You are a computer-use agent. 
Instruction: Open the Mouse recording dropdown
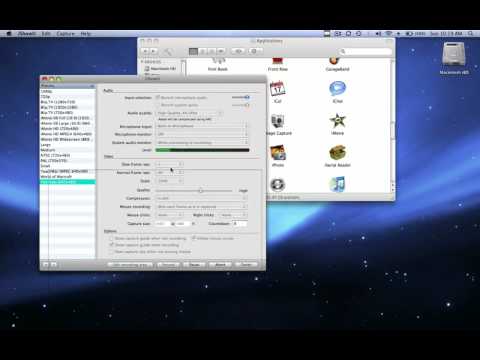click(x=201, y=207)
